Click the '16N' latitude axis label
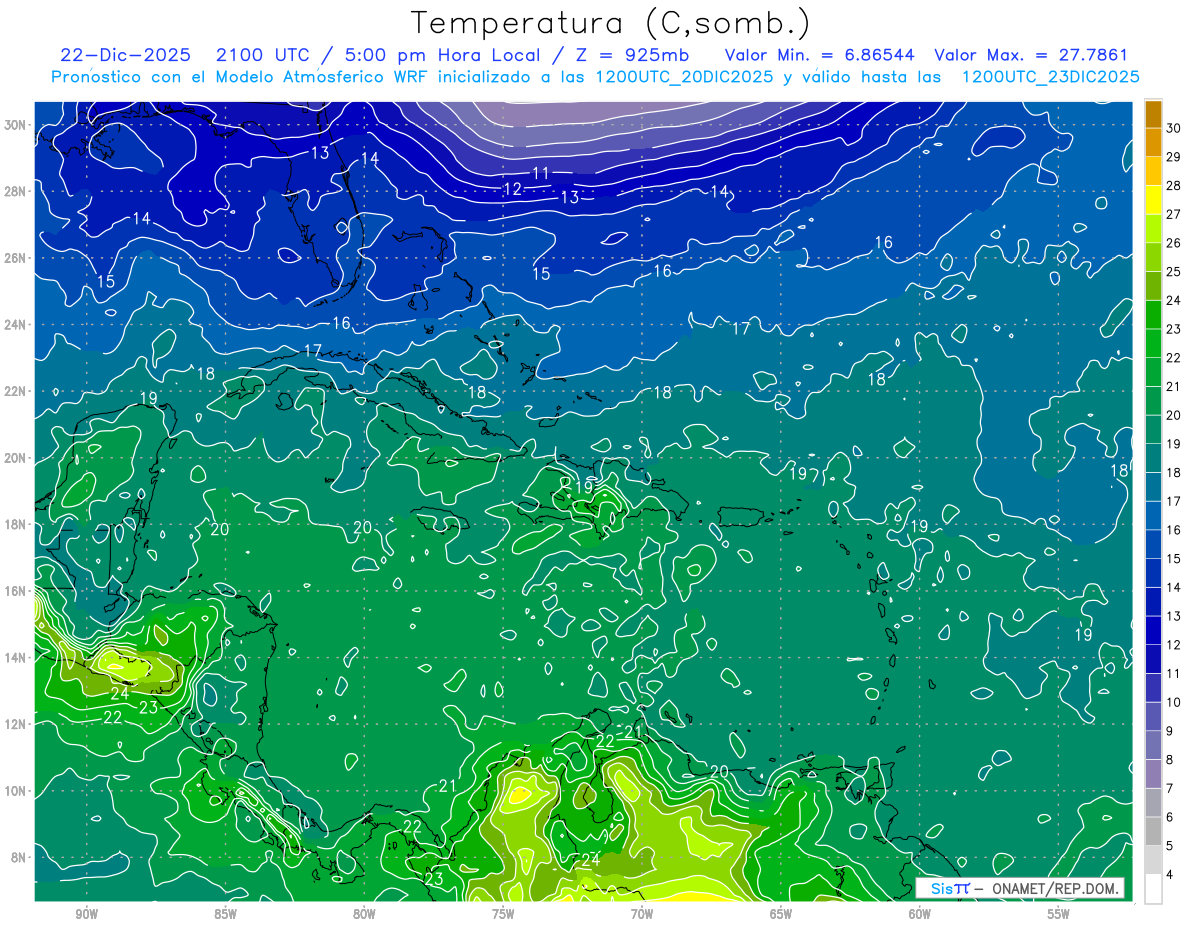Screen dimensions: 1200x927 (x=17, y=590)
